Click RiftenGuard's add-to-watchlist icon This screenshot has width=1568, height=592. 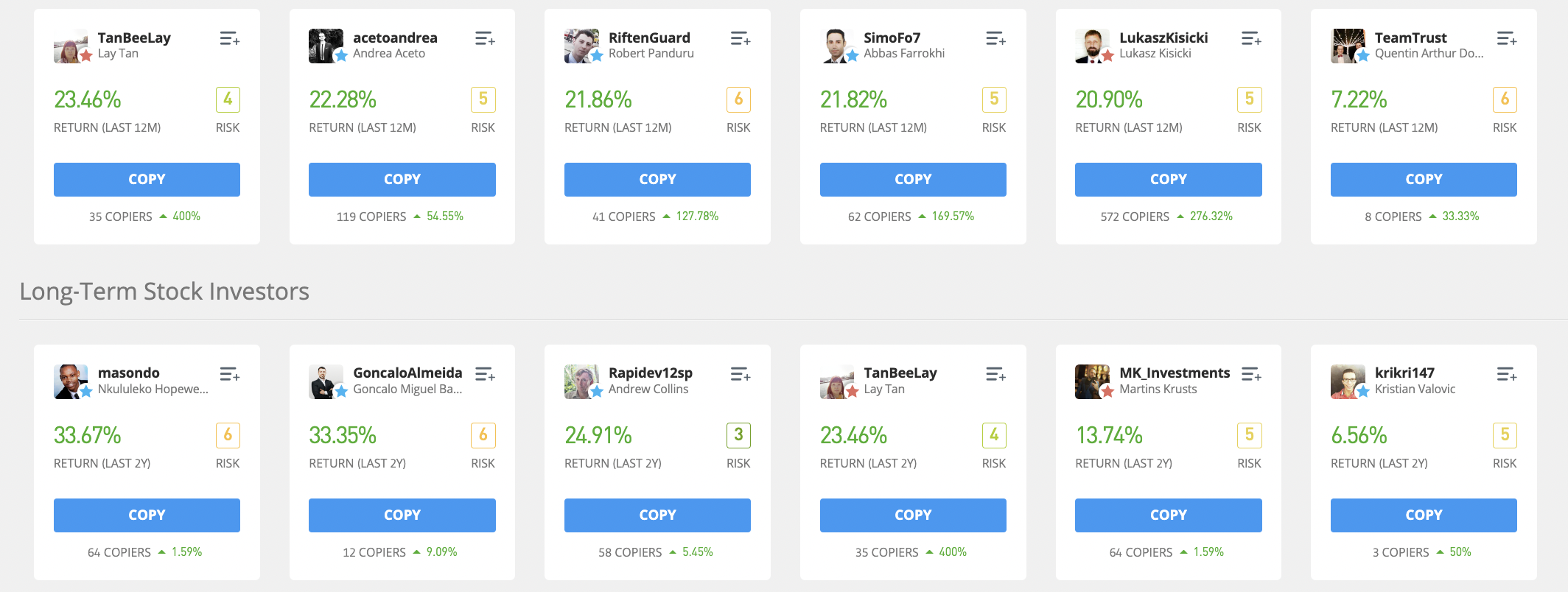pyautogui.click(x=740, y=39)
